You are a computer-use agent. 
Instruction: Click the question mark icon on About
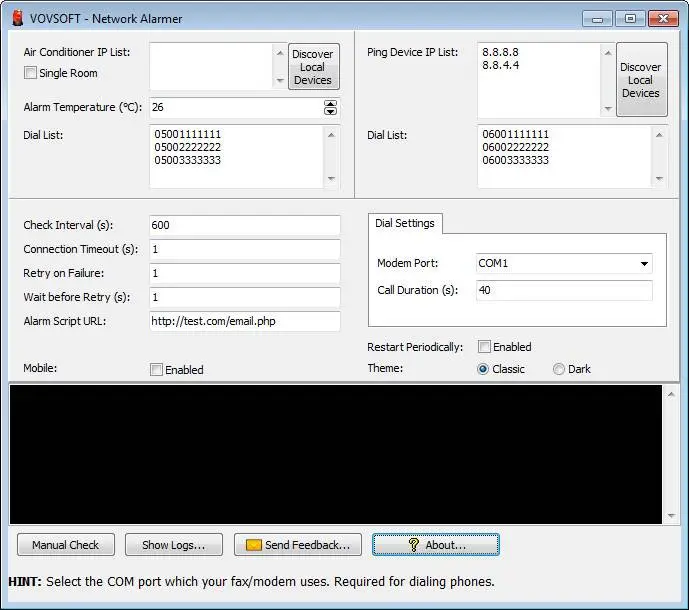pyautogui.click(x=413, y=545)
